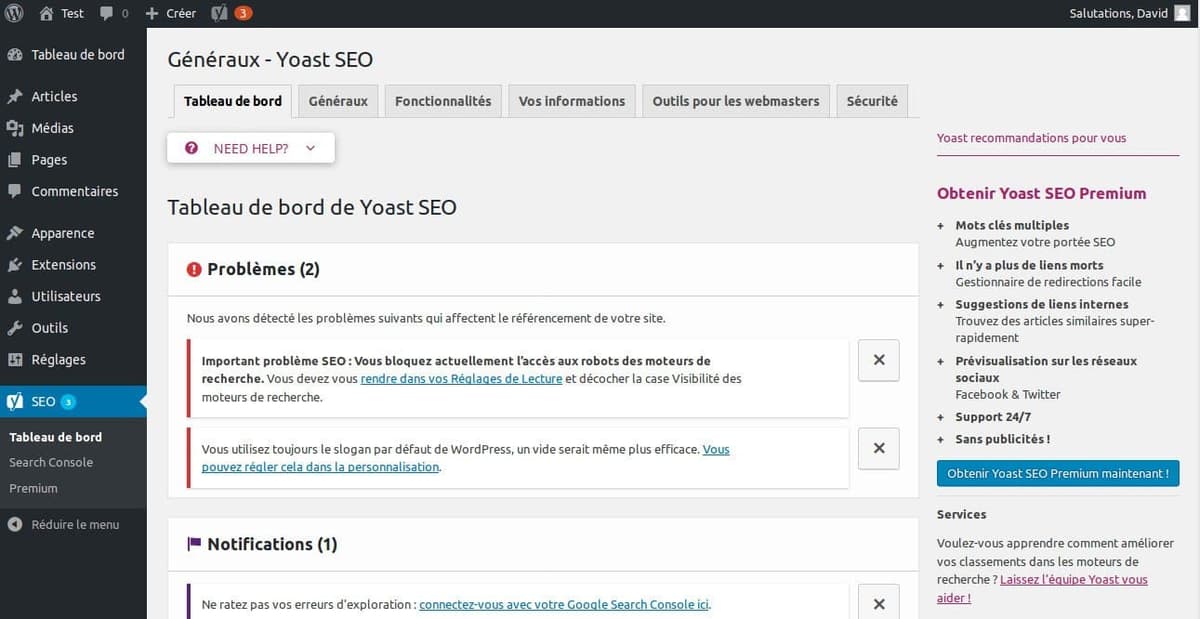Switch to the Sécurité tab
Viewport: 1200px width, 619px height.
[871, 100]
